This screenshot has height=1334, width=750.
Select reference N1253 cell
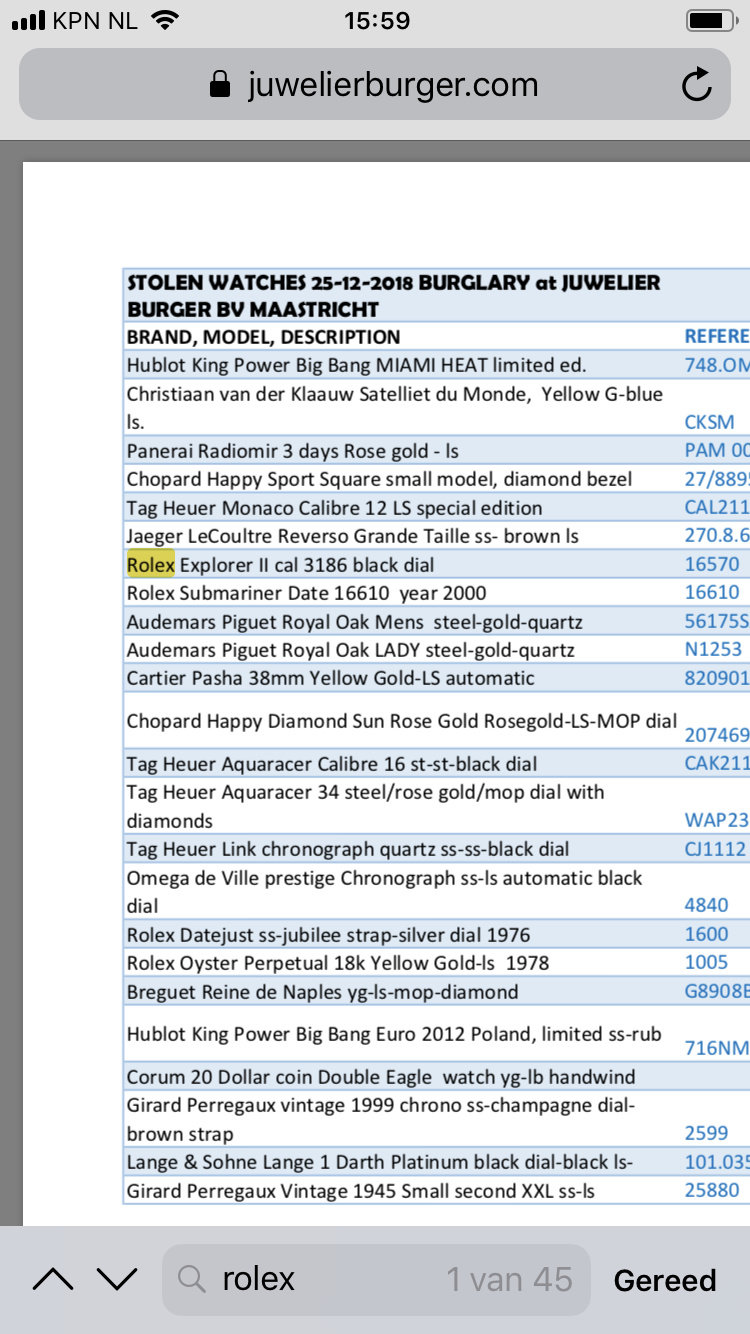713,650
